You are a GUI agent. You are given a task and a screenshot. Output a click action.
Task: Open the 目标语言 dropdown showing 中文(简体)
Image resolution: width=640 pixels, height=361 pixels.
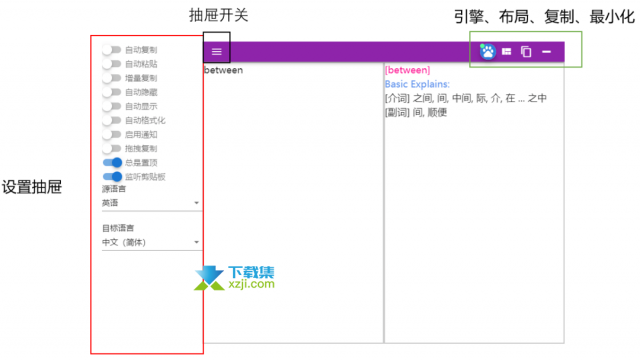151,242
